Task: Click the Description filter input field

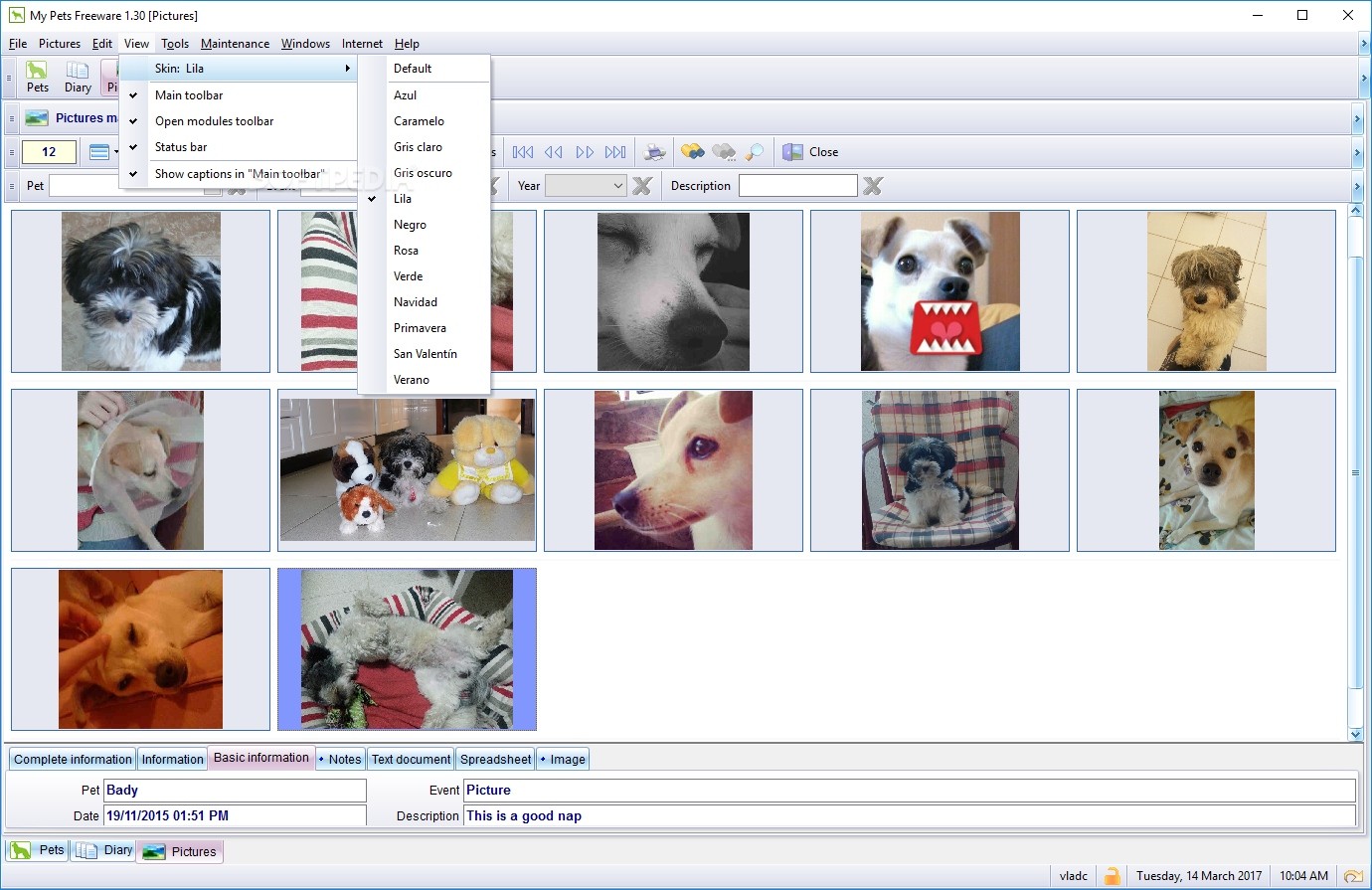Action: coord(797,186)
